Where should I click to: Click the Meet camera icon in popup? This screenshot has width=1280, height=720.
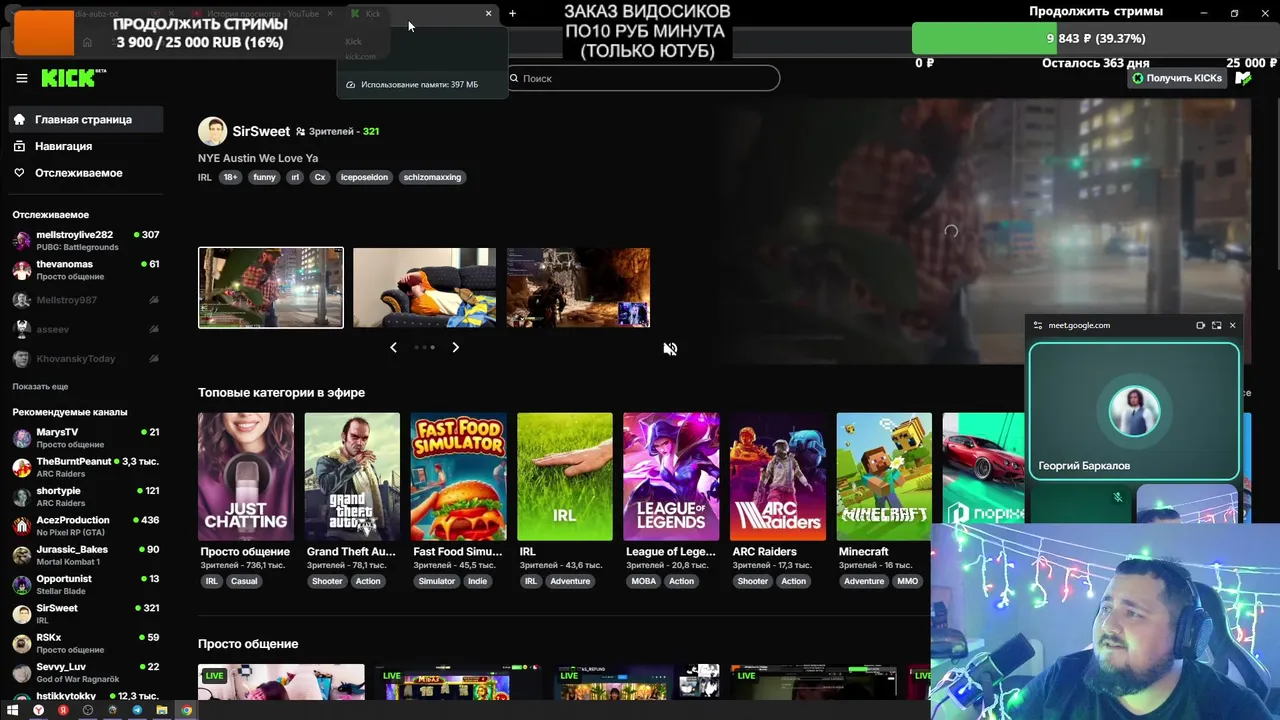point(1200,325)
